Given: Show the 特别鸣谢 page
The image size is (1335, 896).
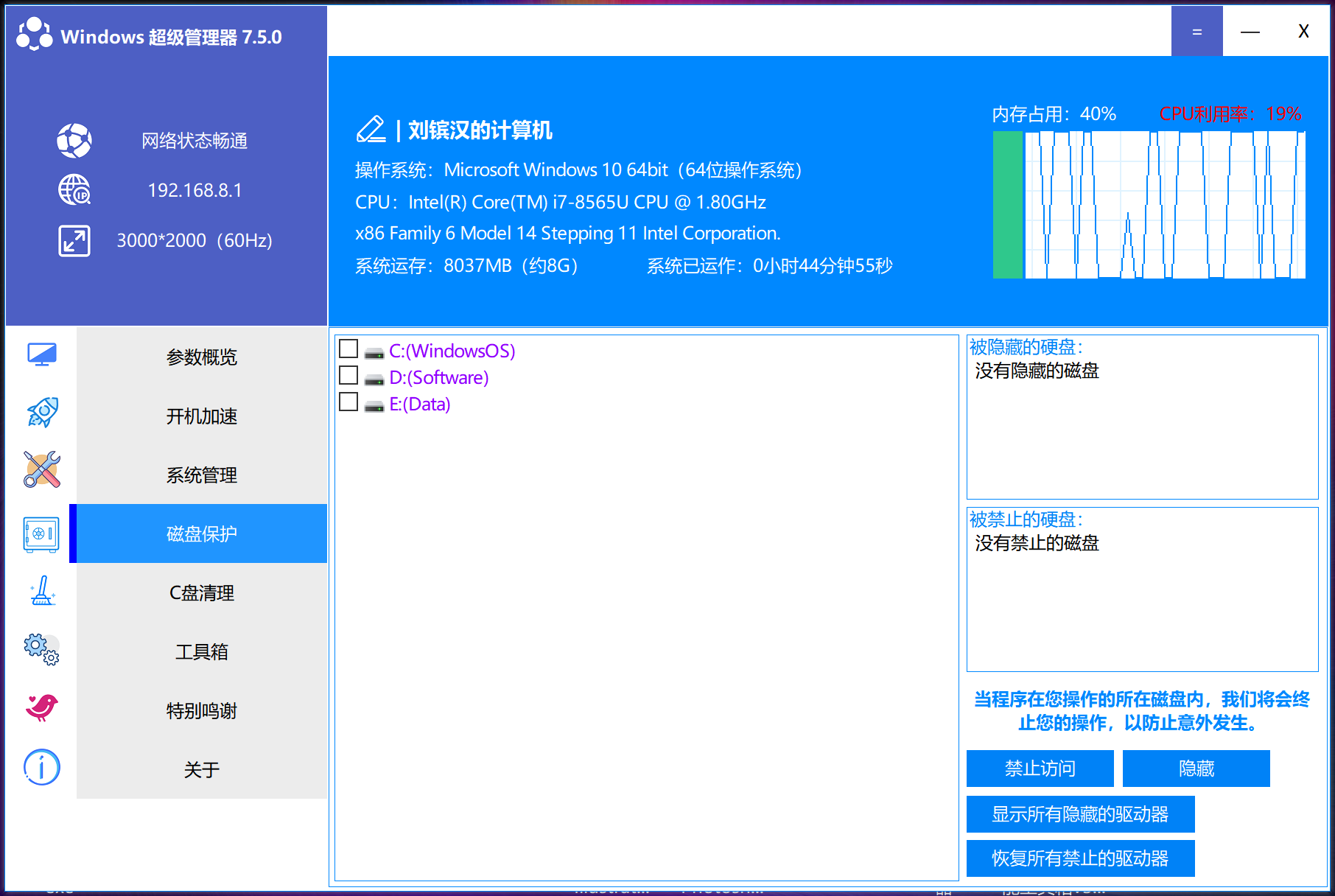Looking at the screenshot, I should point(202,710).
